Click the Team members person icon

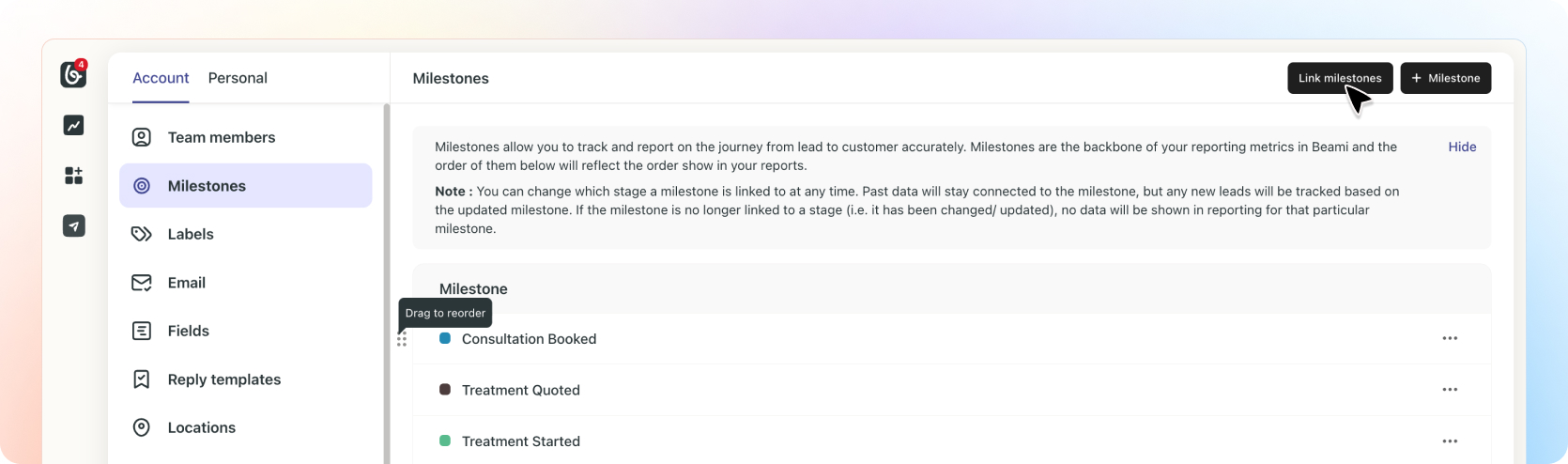click(142, 137)
